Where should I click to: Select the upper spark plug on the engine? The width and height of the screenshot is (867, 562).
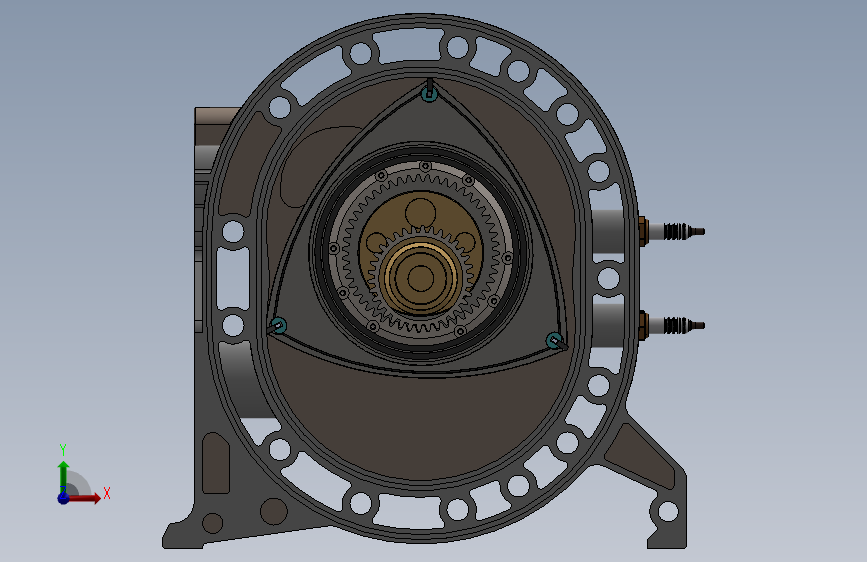coord(671,231)
